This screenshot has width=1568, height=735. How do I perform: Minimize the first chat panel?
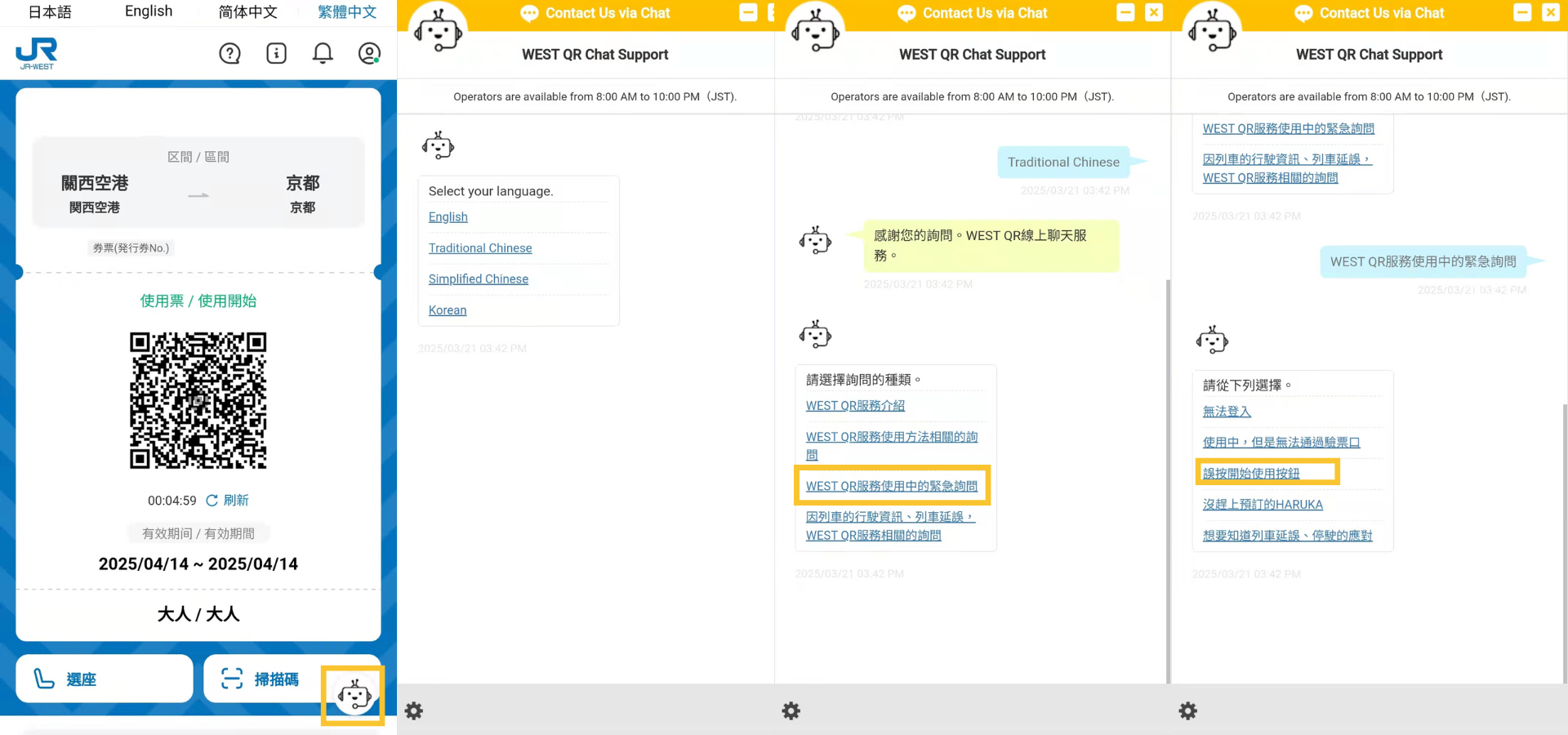tap(748, 12)
